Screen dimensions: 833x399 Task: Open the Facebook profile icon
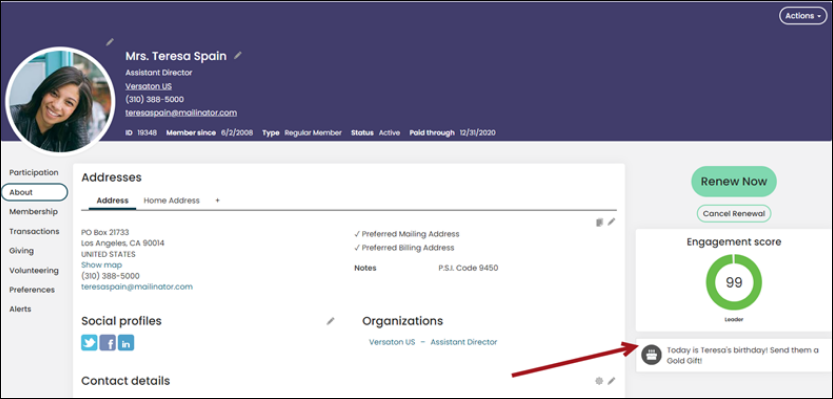click(107, 343)
